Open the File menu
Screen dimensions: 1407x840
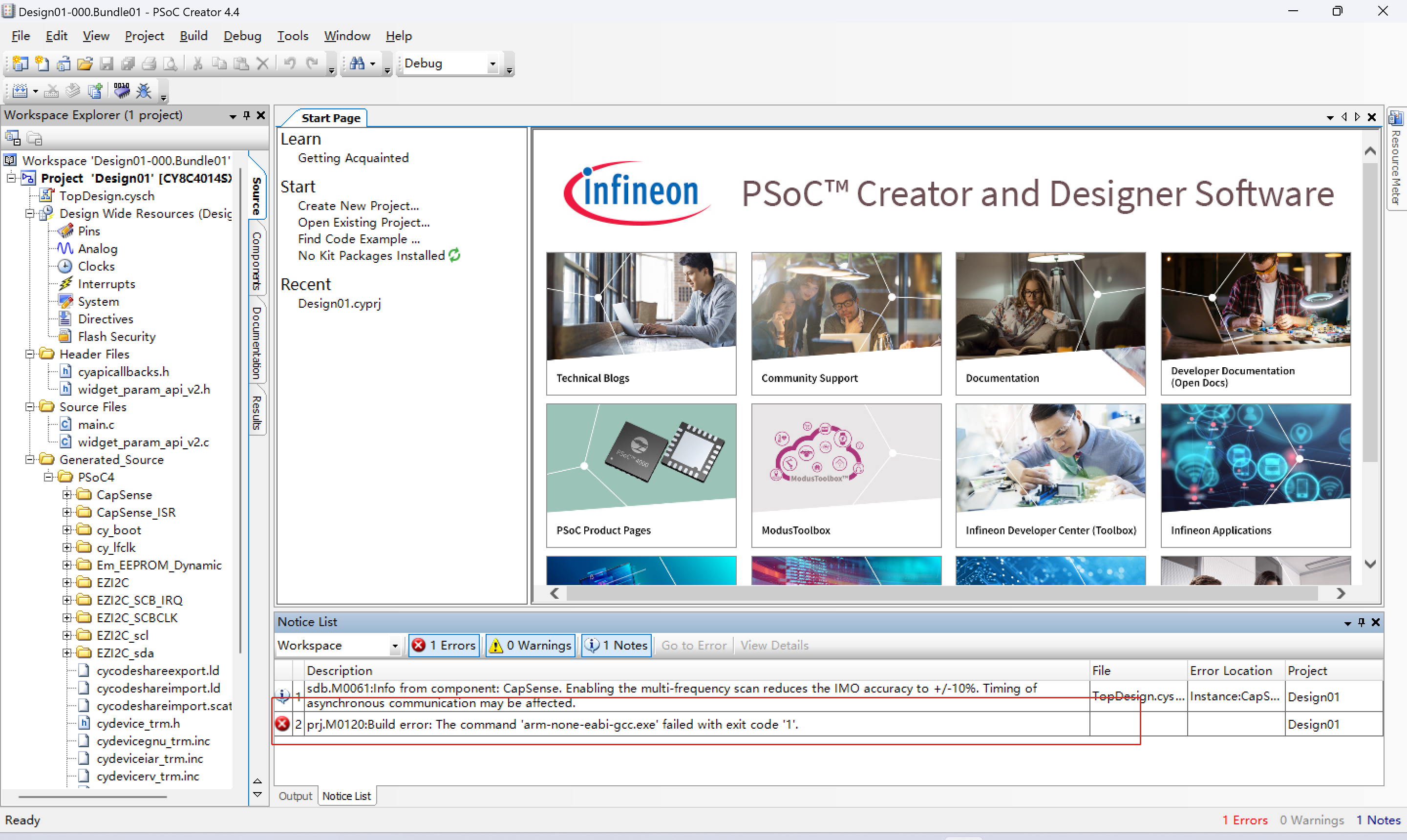pyautogui.click(x=21, y=36)
